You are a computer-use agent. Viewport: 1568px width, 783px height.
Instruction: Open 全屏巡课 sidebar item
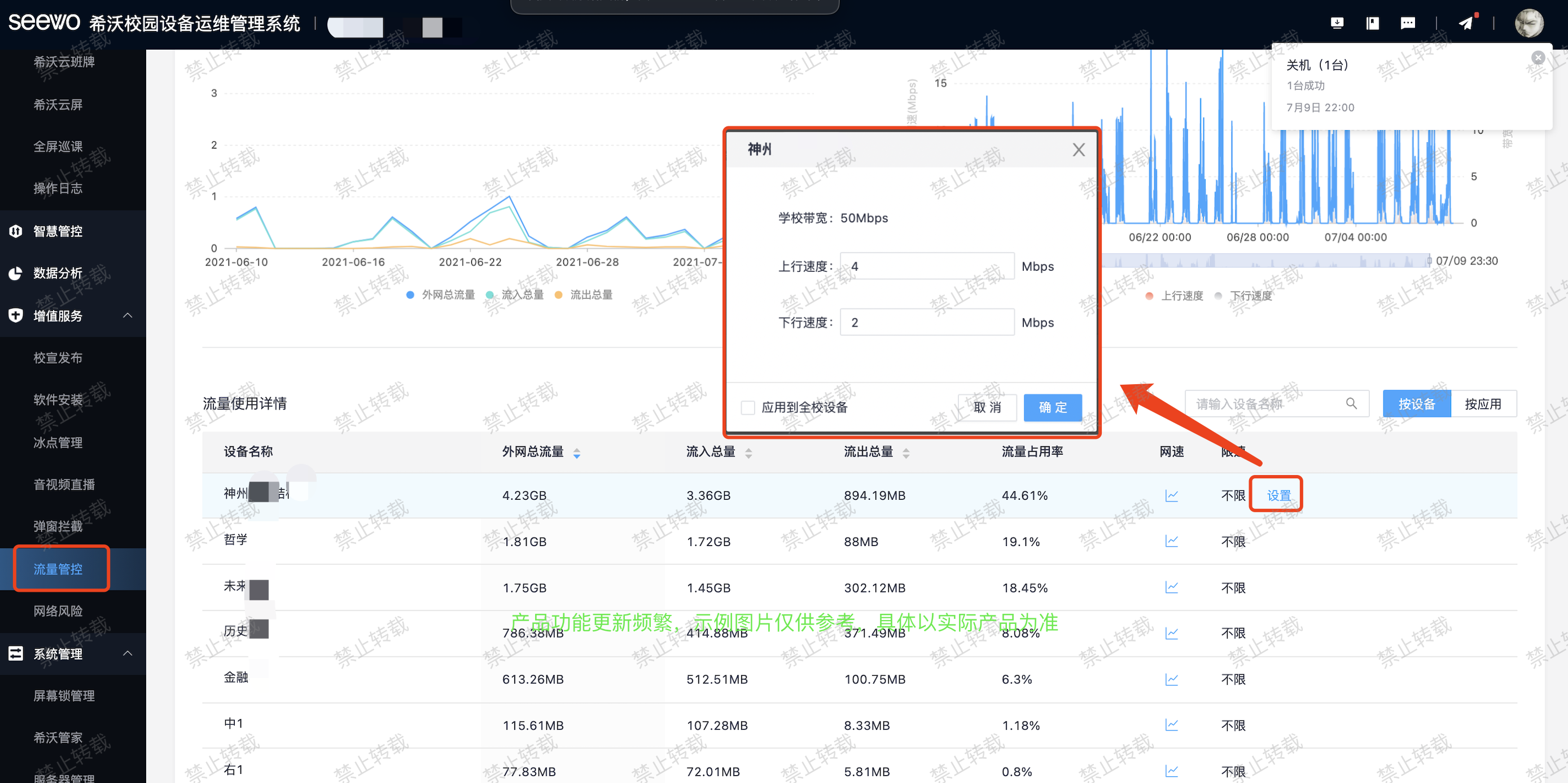click(58, 147)
